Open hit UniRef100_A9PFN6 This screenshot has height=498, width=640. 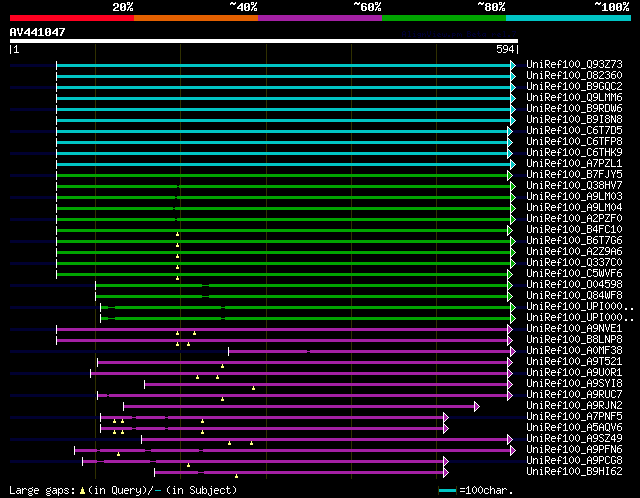(574, 450)
